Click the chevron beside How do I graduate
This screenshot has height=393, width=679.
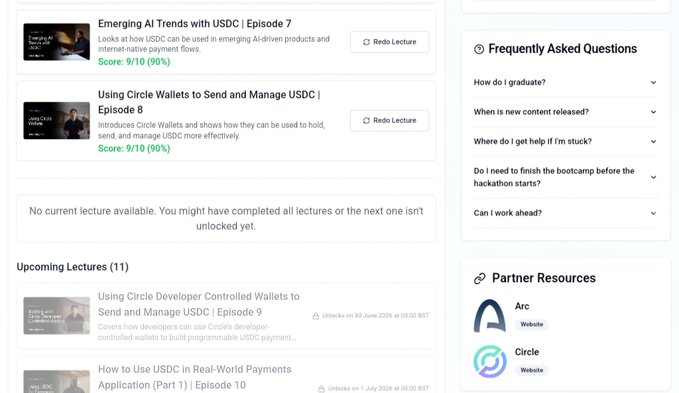point(653,82)
